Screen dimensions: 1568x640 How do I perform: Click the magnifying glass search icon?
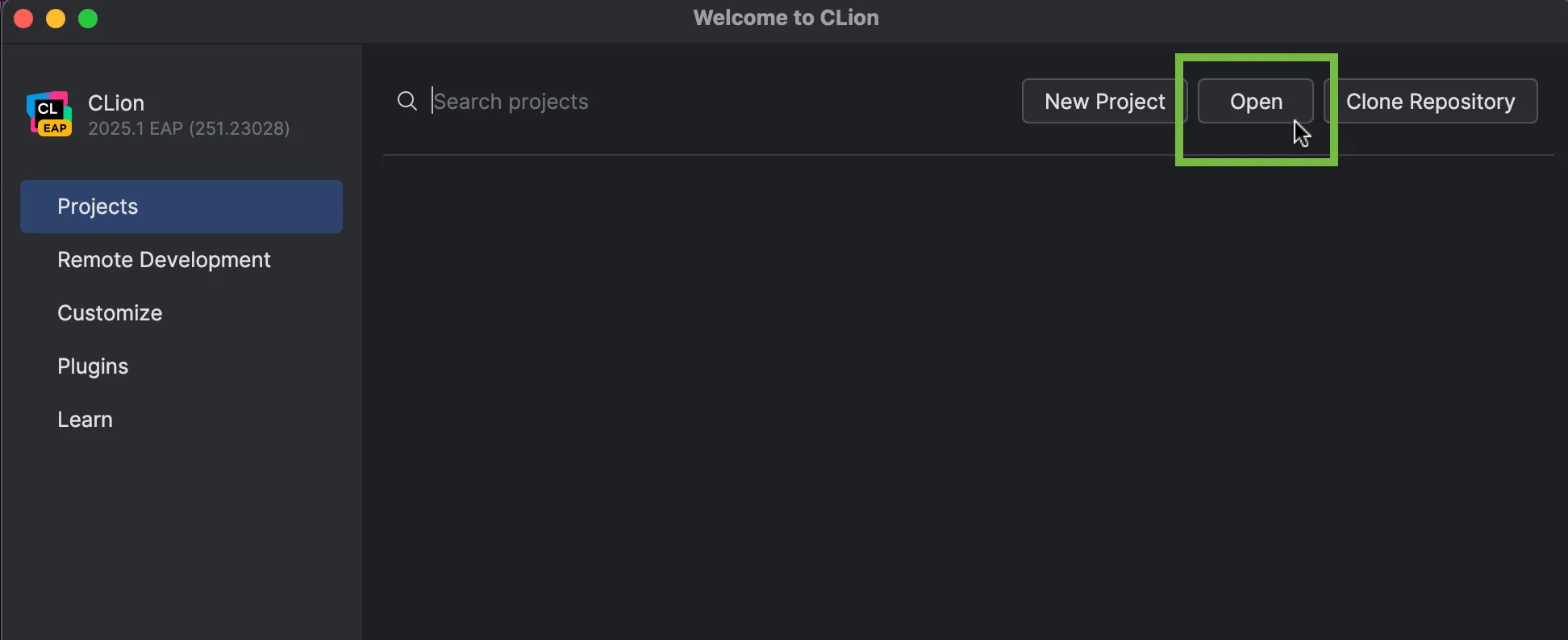click(x=407, y=101)
